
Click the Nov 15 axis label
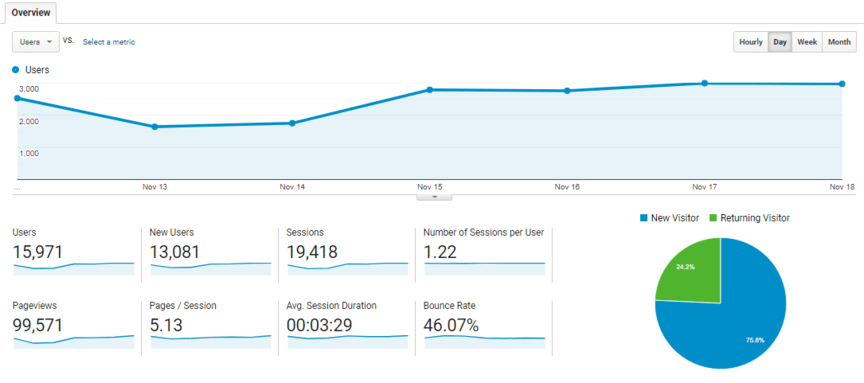tap(429, 187)
